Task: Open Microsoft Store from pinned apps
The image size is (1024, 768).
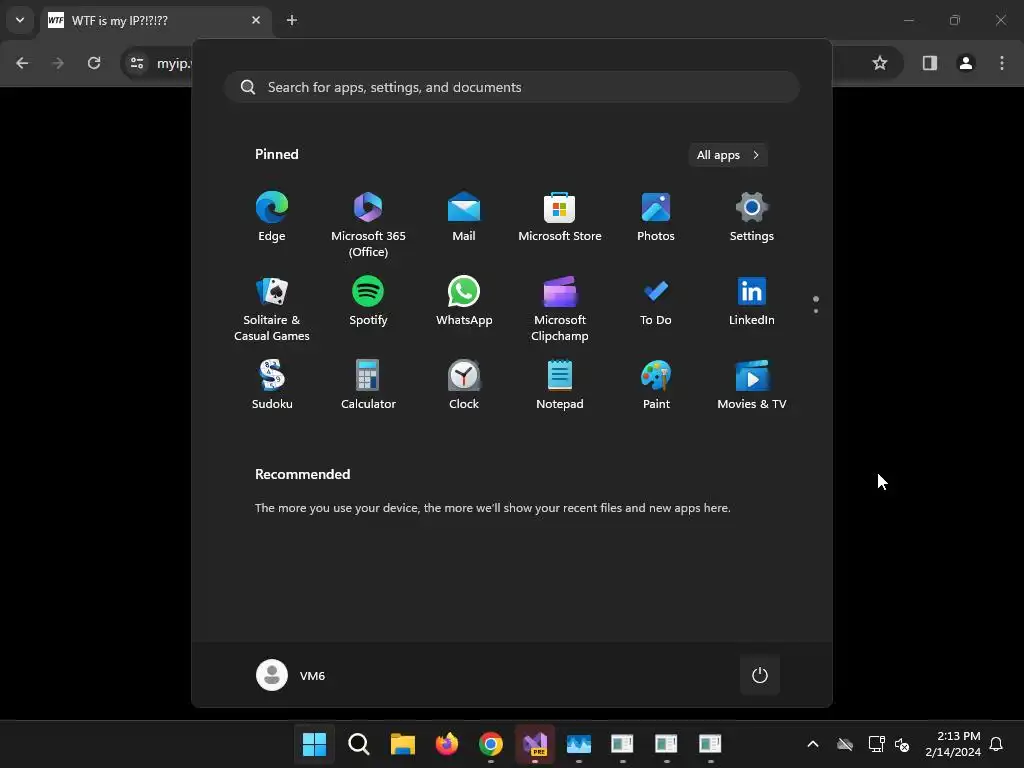Action: 560,217
